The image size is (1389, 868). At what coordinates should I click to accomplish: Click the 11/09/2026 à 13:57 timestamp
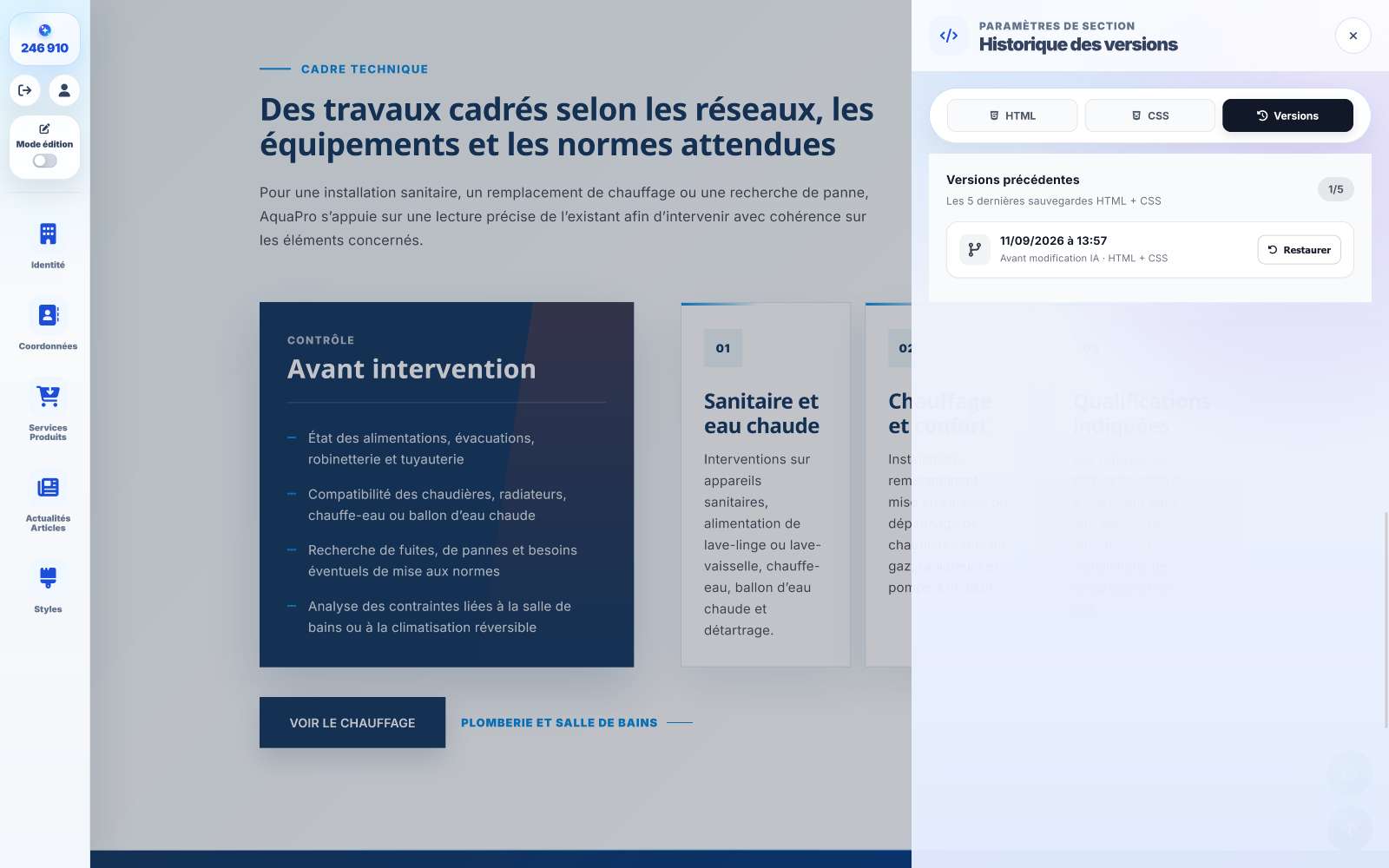[x=1053, y=240]
